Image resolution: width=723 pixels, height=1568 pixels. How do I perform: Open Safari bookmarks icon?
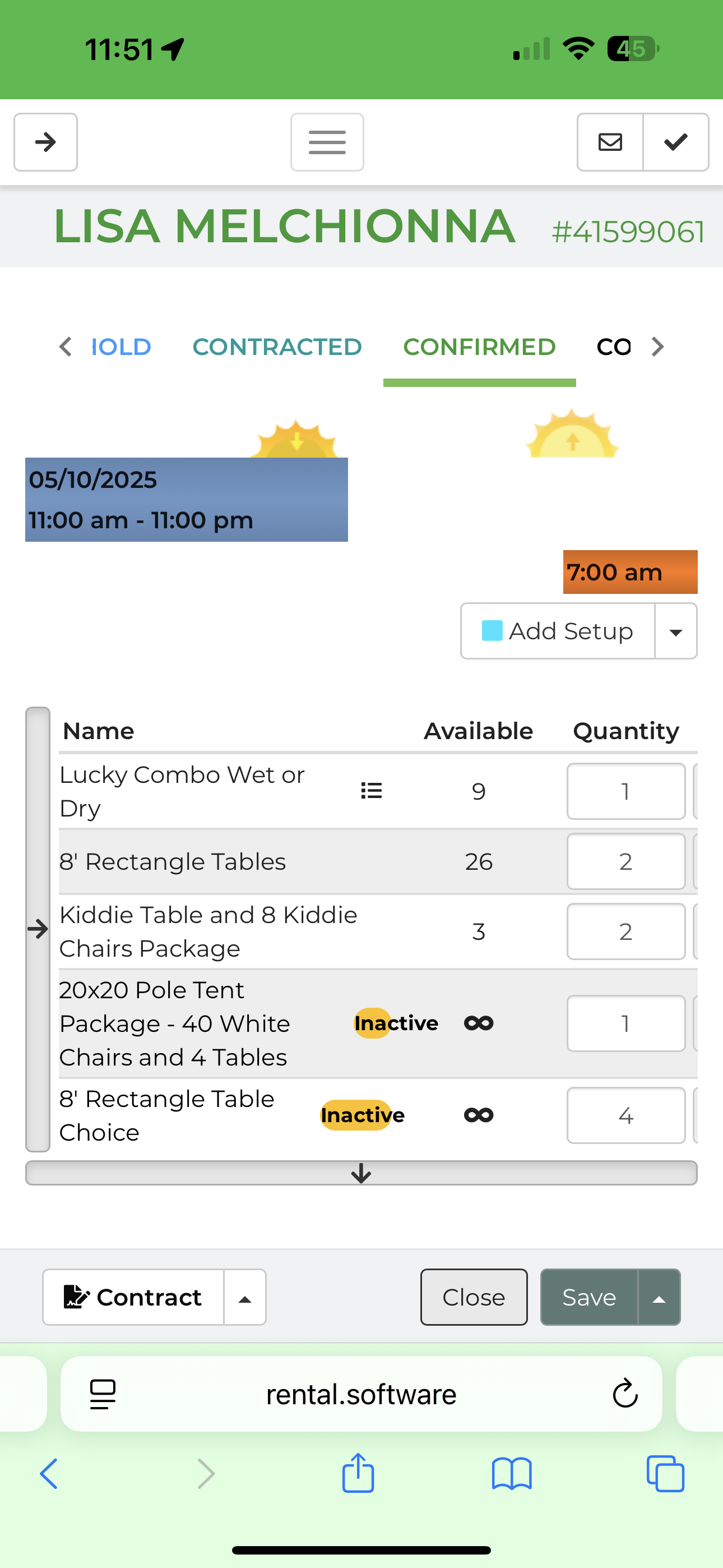511,1473
